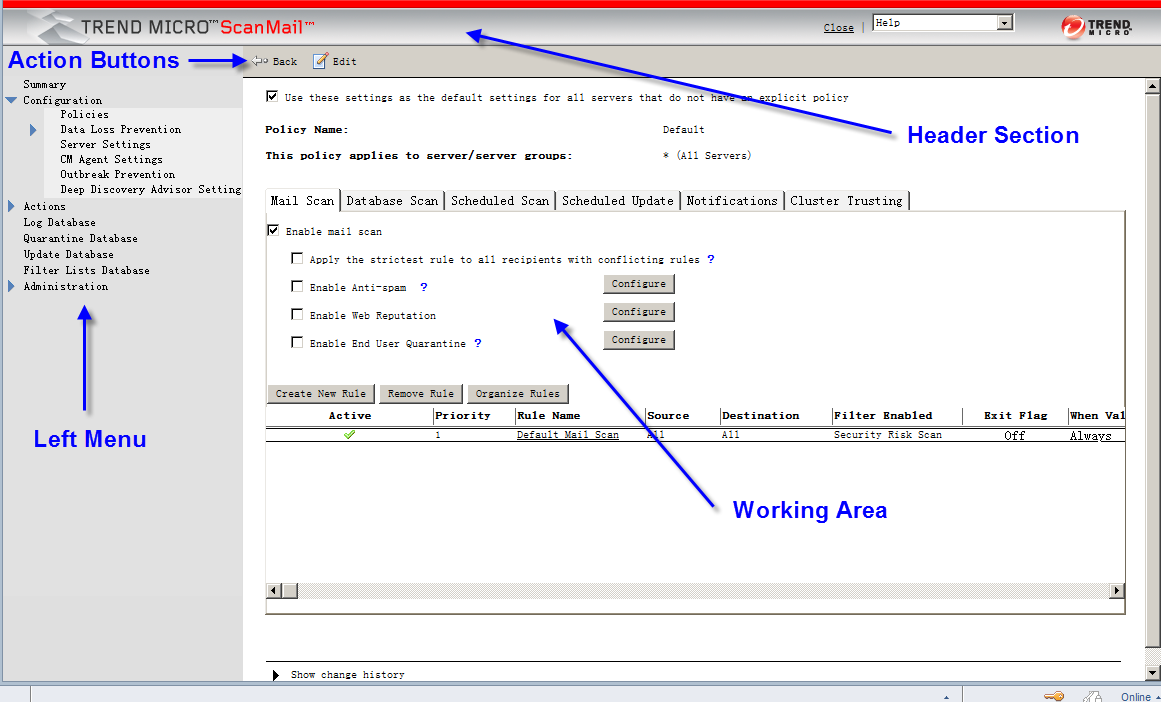The height and width of the screenshot is (702, 1161).
Task: Open the Default Mail Scan rule link
Action: tap(567, 435)
